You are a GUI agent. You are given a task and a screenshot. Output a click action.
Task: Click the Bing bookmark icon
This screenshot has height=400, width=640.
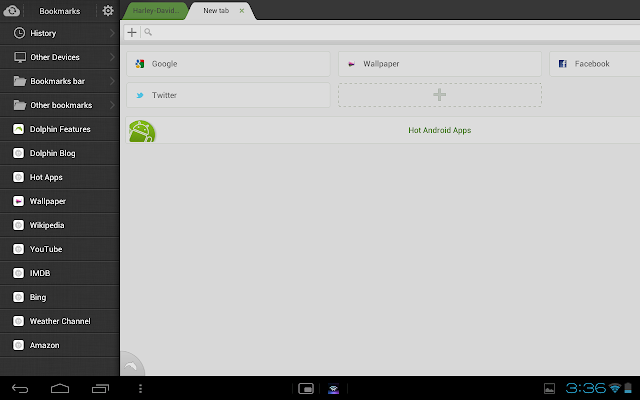(18, 297)
